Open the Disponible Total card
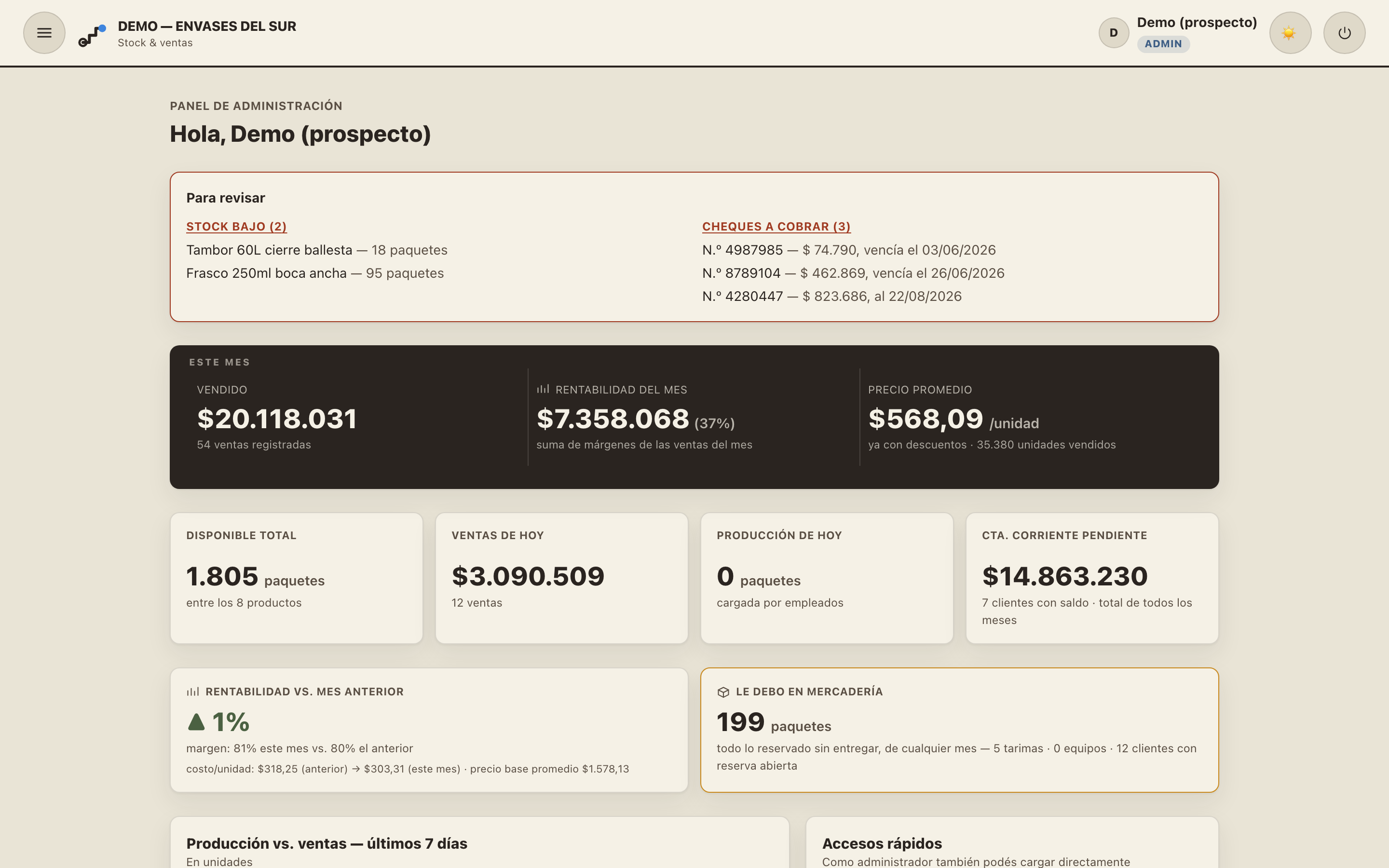The image size is (1389, 868). 296,578
